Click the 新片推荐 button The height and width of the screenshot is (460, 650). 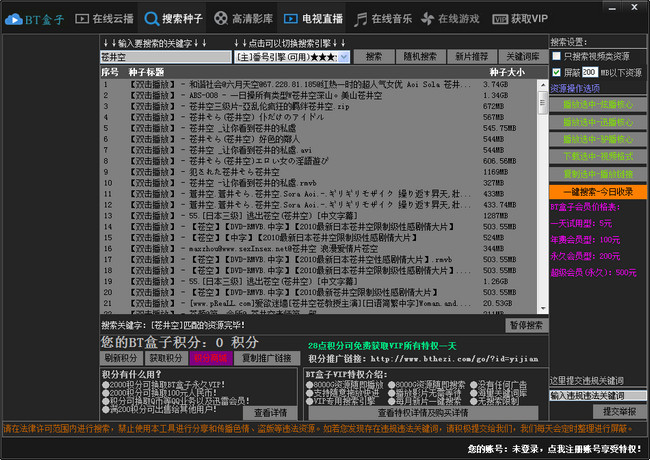click(x=471, y=56)
